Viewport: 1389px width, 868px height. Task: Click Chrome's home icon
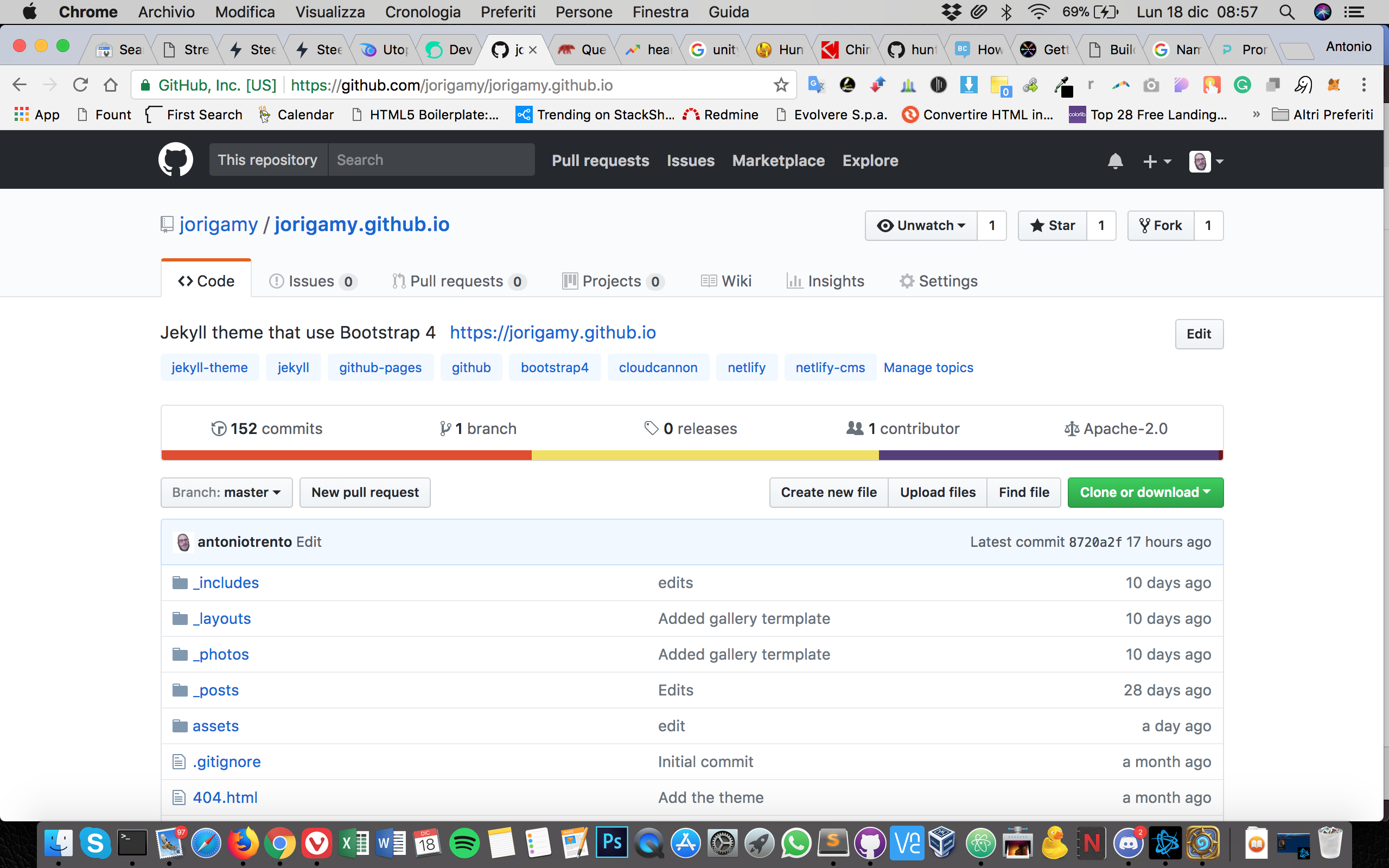111,86
